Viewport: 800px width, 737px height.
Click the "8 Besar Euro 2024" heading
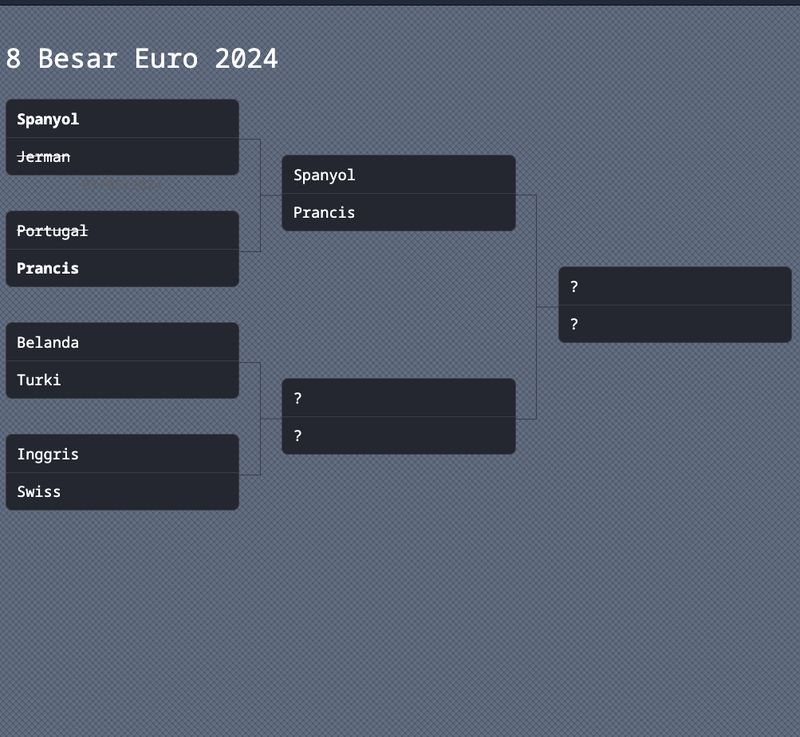[142, 59]
